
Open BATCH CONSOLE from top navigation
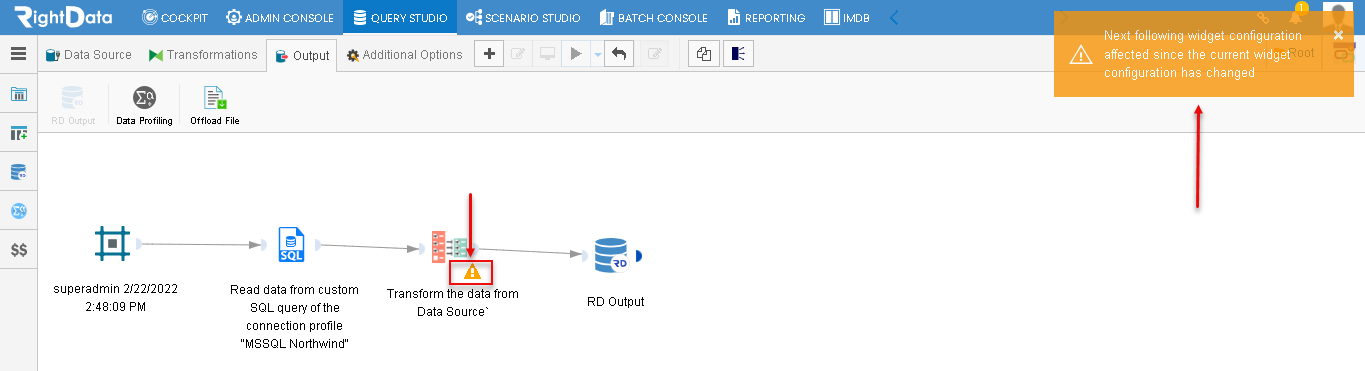pos(654,18)
